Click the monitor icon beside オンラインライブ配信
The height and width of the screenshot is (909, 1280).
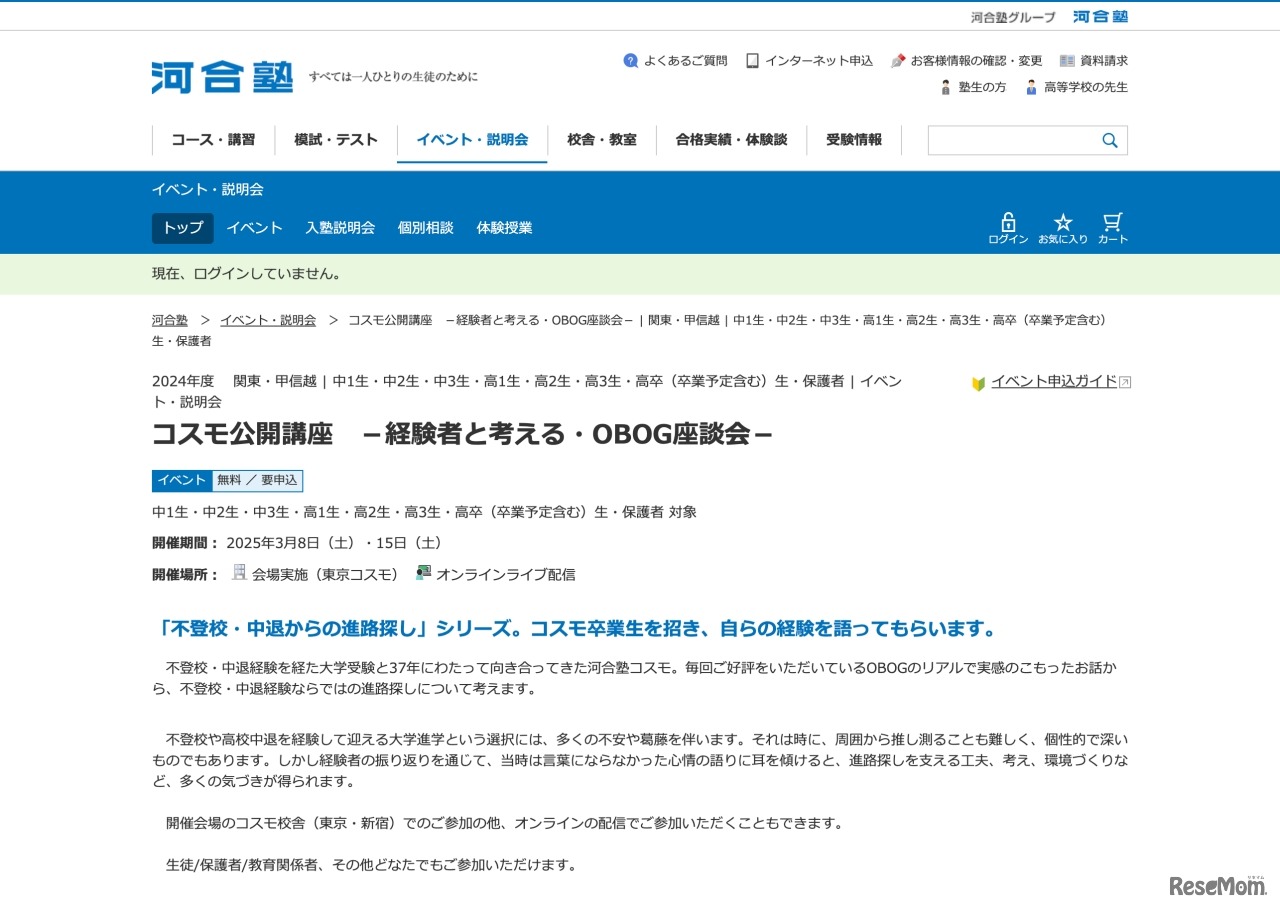(x=421, y=572)
